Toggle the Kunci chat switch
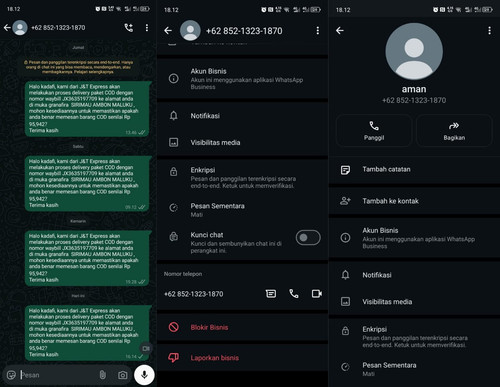 pos(308,238)
